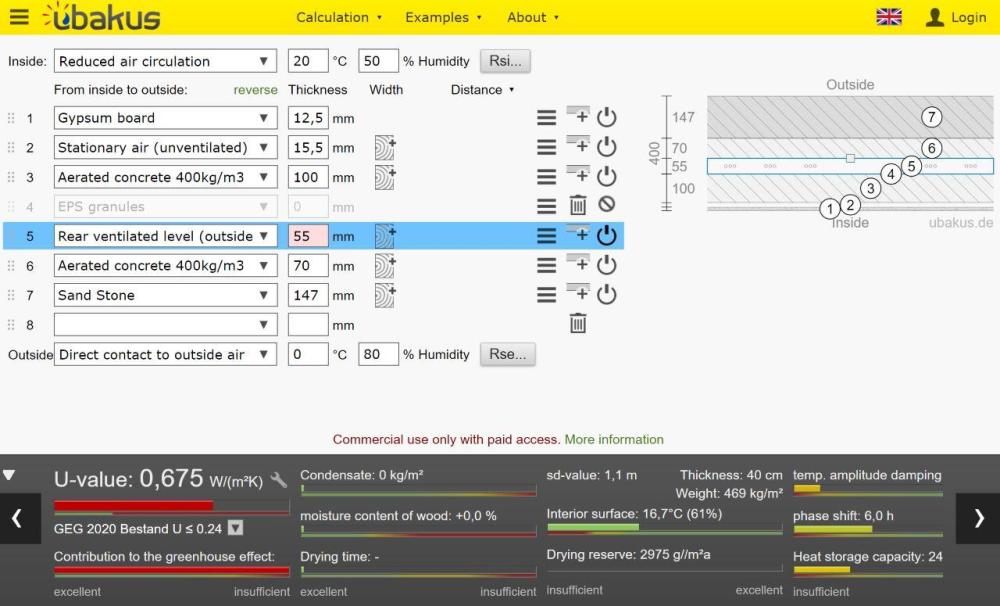
Task: Add width pattern to row 3 Aerated concrete
Action: (x=385, y=177)
